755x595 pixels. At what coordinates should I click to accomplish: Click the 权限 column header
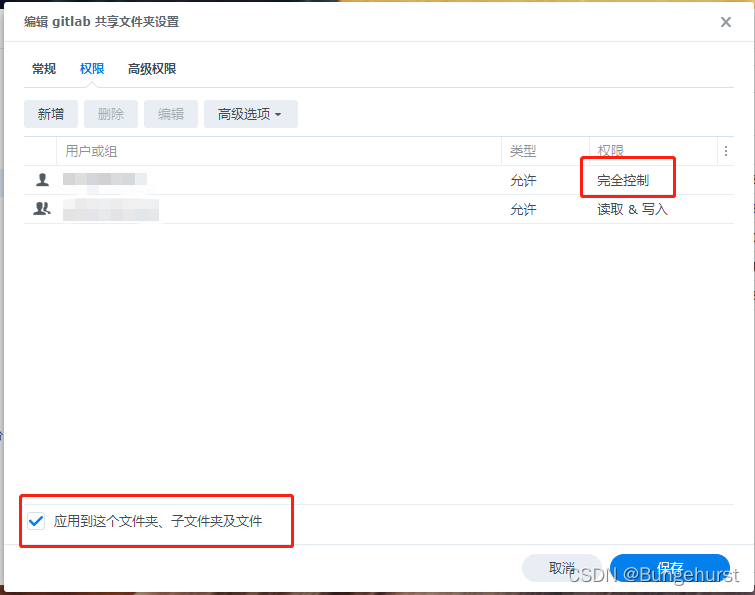(x=653, y=151)
